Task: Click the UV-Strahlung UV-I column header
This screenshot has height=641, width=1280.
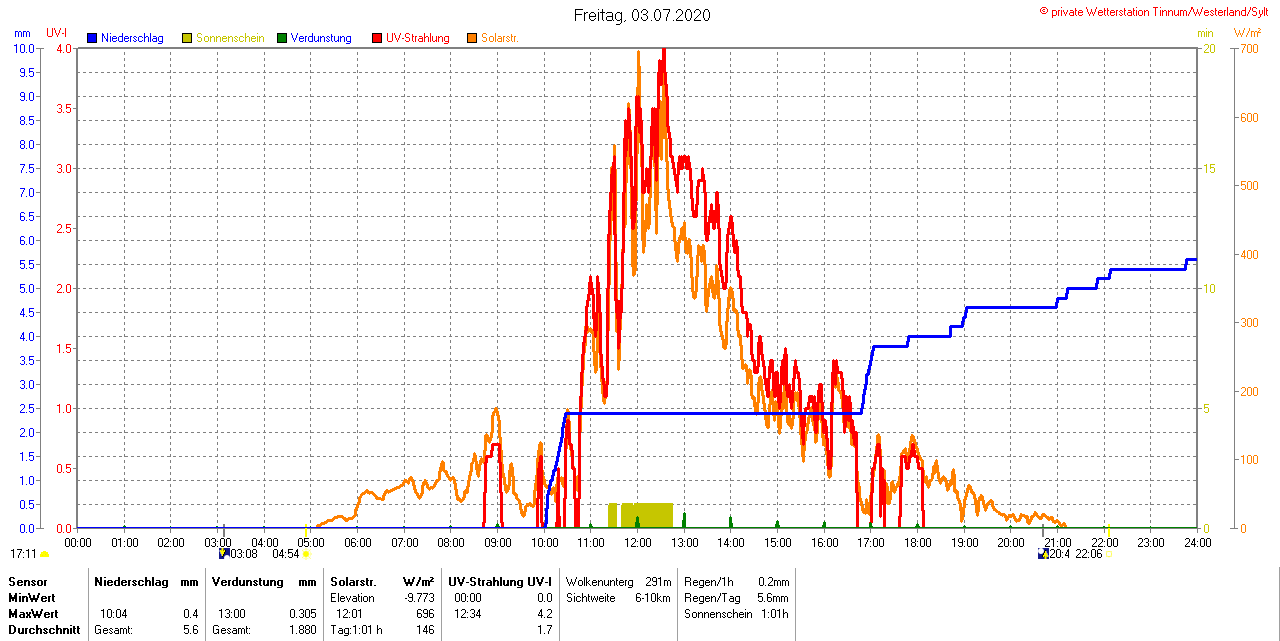Action: 500,581
